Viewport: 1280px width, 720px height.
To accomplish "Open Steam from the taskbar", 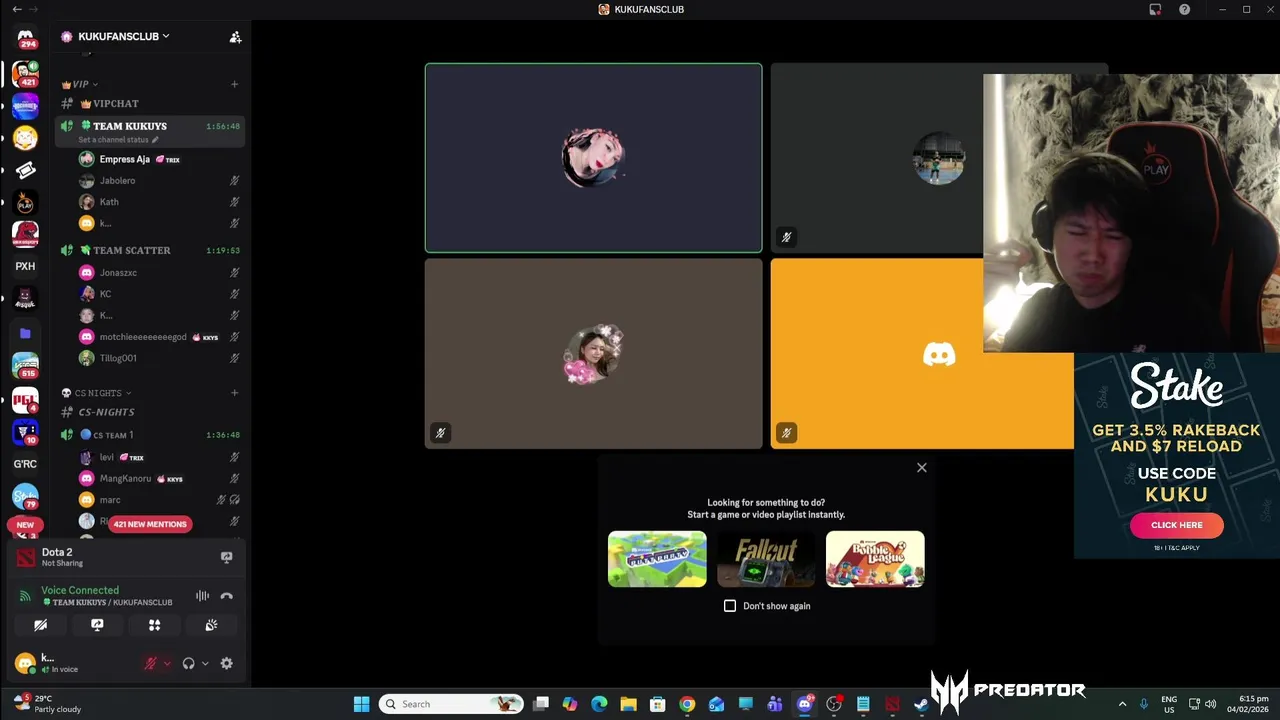I will point(921,704).
